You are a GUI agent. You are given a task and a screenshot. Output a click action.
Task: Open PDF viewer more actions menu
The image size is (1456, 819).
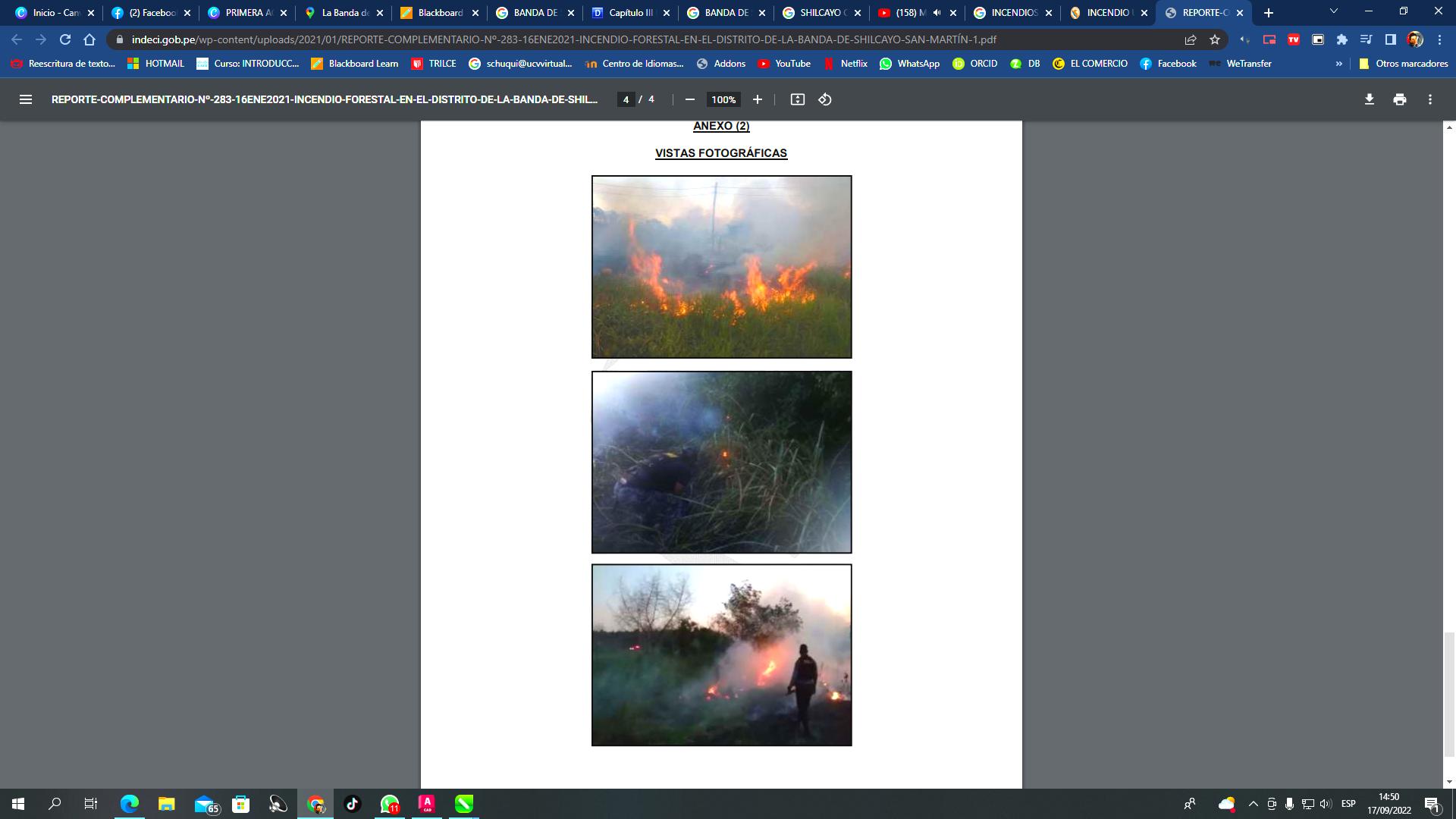(1429, 99)
